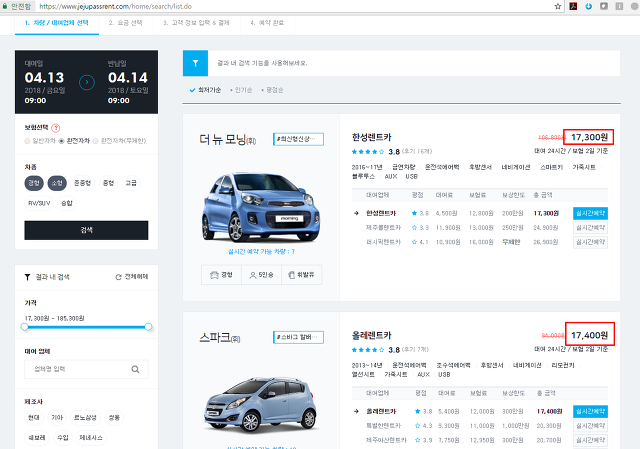Click the refresh icon next to 전체해제
640x449 pixels.
(x=118, y=277)
